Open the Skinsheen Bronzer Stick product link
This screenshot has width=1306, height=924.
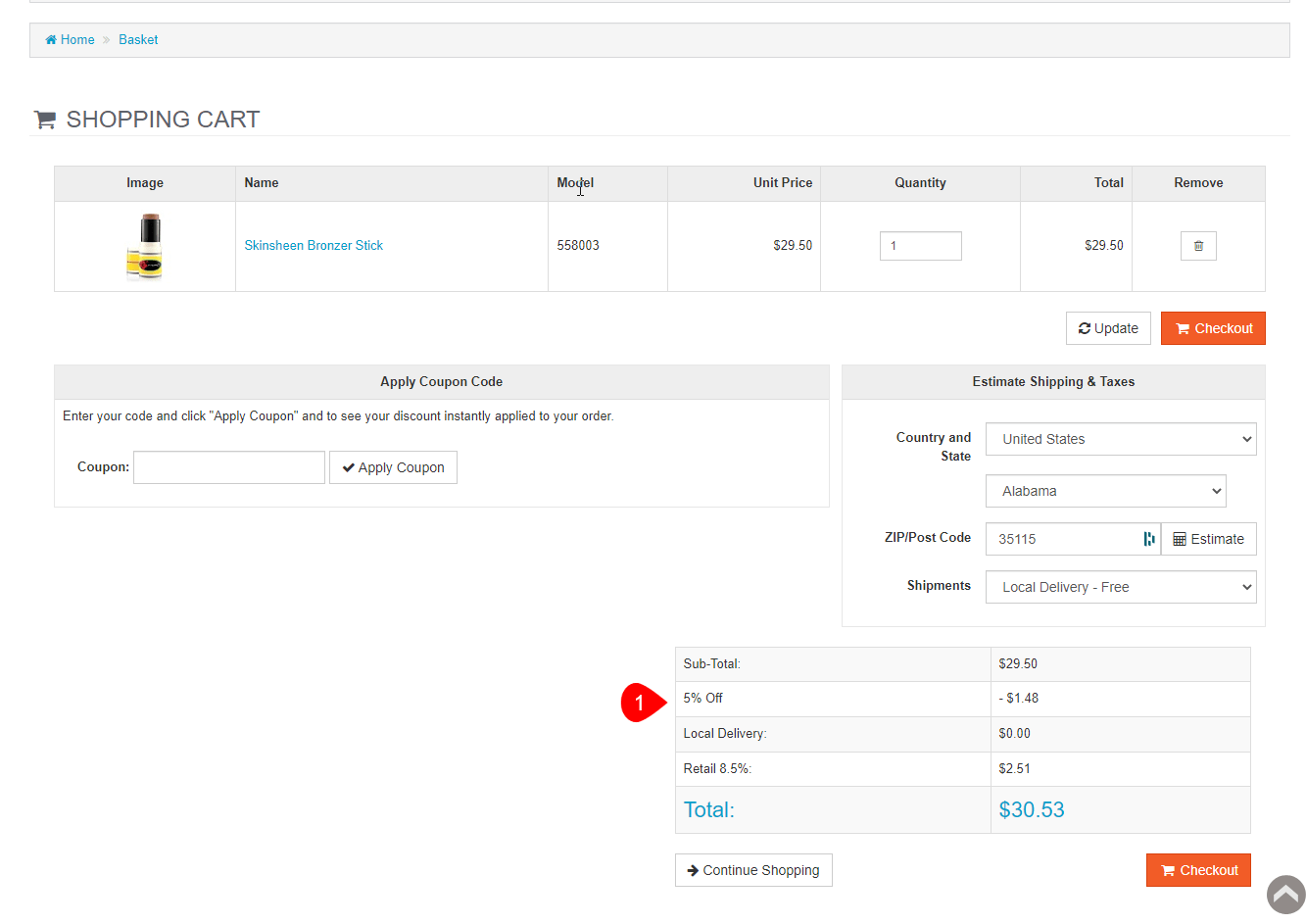(x=314, y=246)
